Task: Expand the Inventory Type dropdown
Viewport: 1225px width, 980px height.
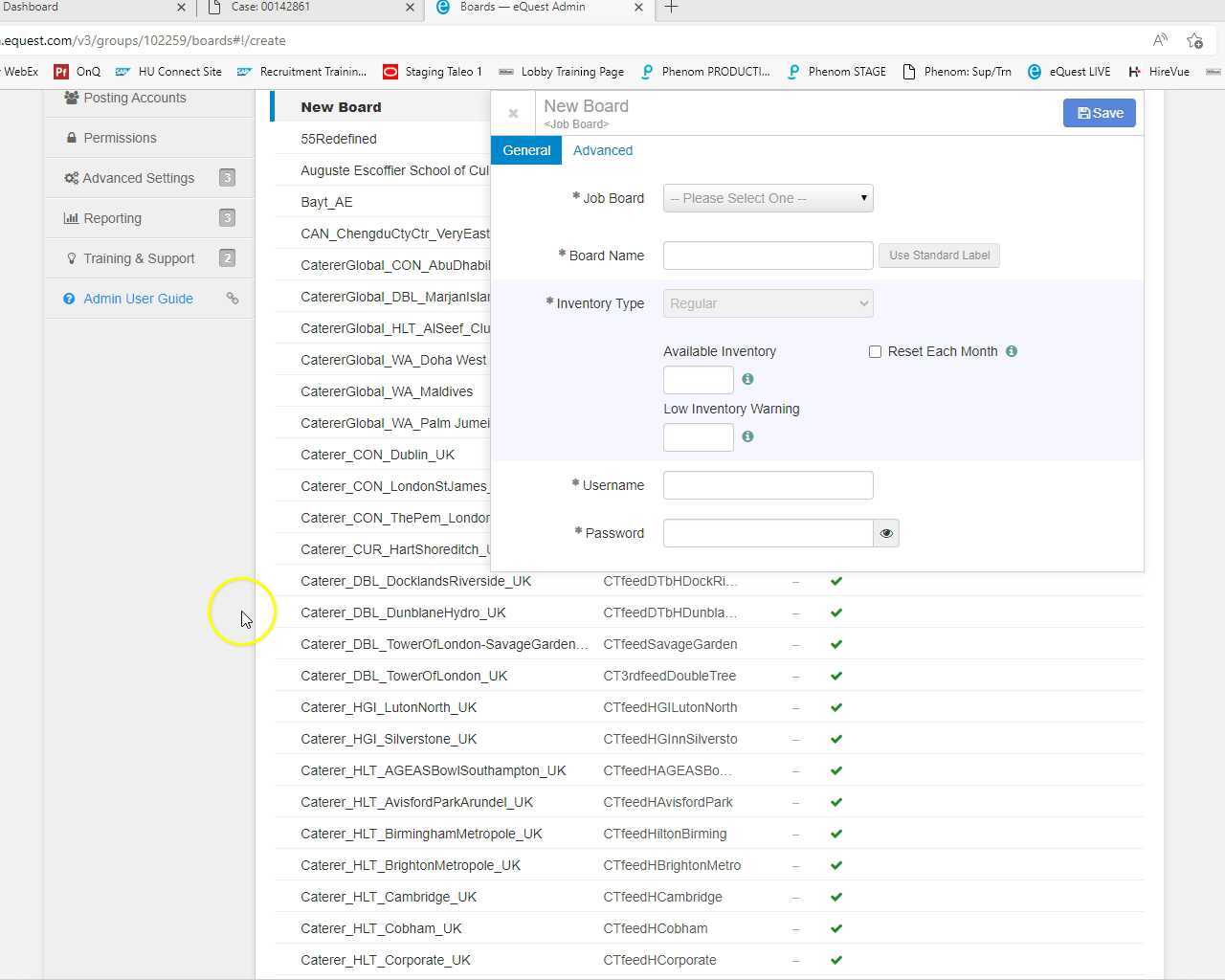Action: [x=768, y=303]
